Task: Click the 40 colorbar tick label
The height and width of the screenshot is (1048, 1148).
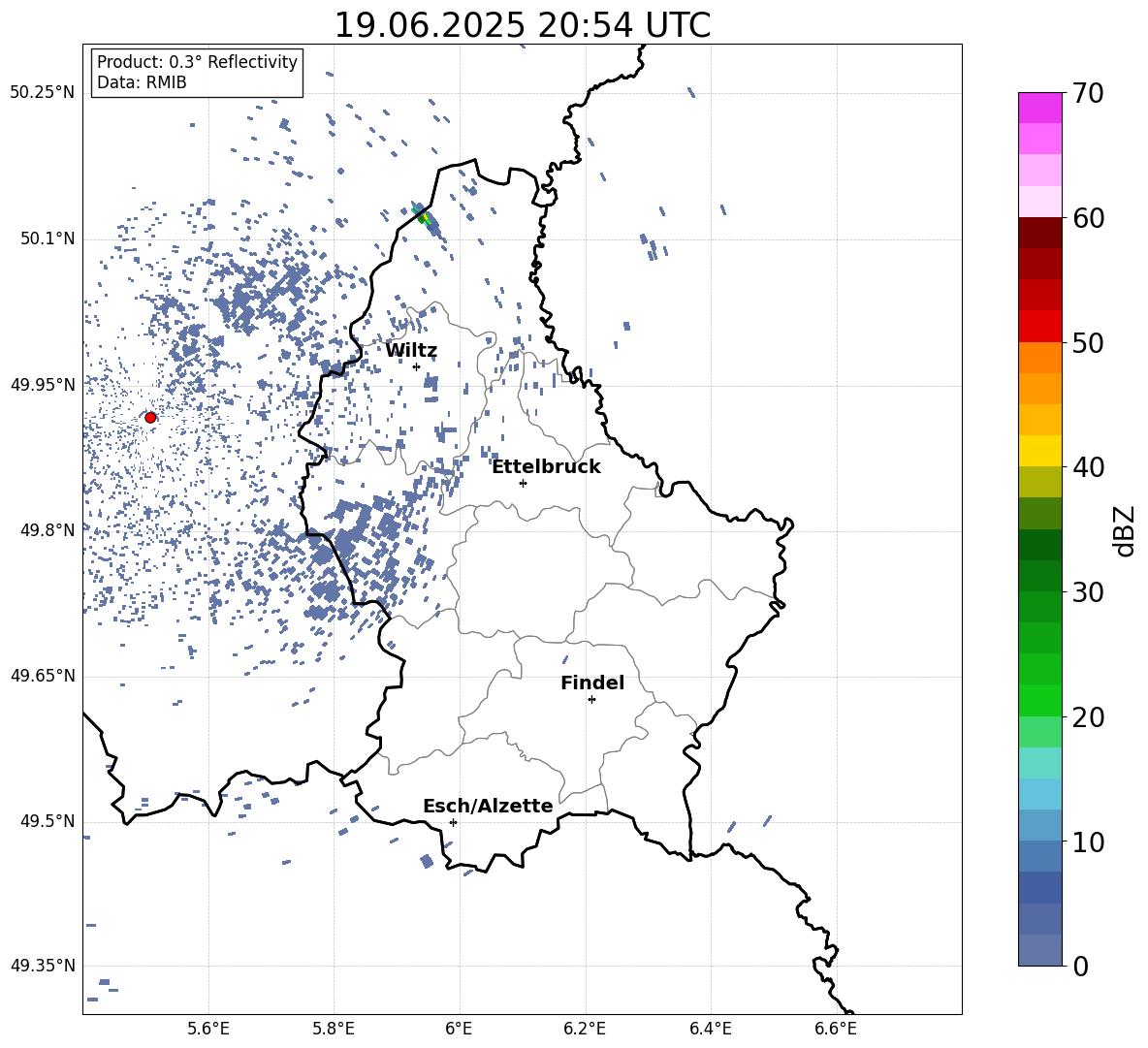Action: coord(1088,467)
